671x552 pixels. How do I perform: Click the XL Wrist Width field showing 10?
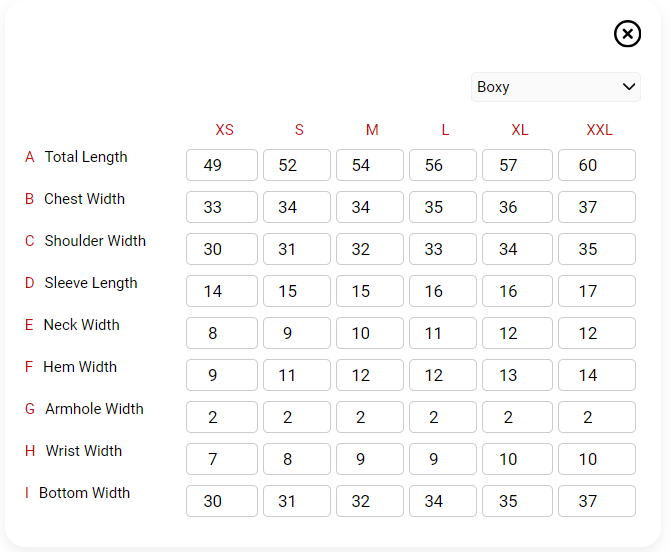517,459
